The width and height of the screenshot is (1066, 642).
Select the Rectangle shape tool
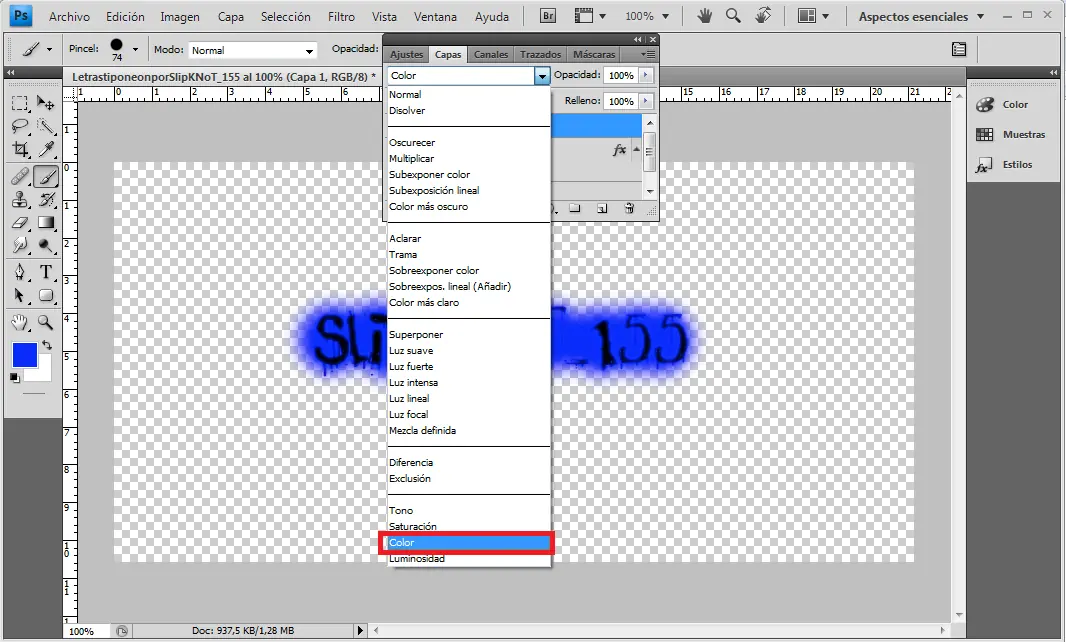(x=46, y=296)
